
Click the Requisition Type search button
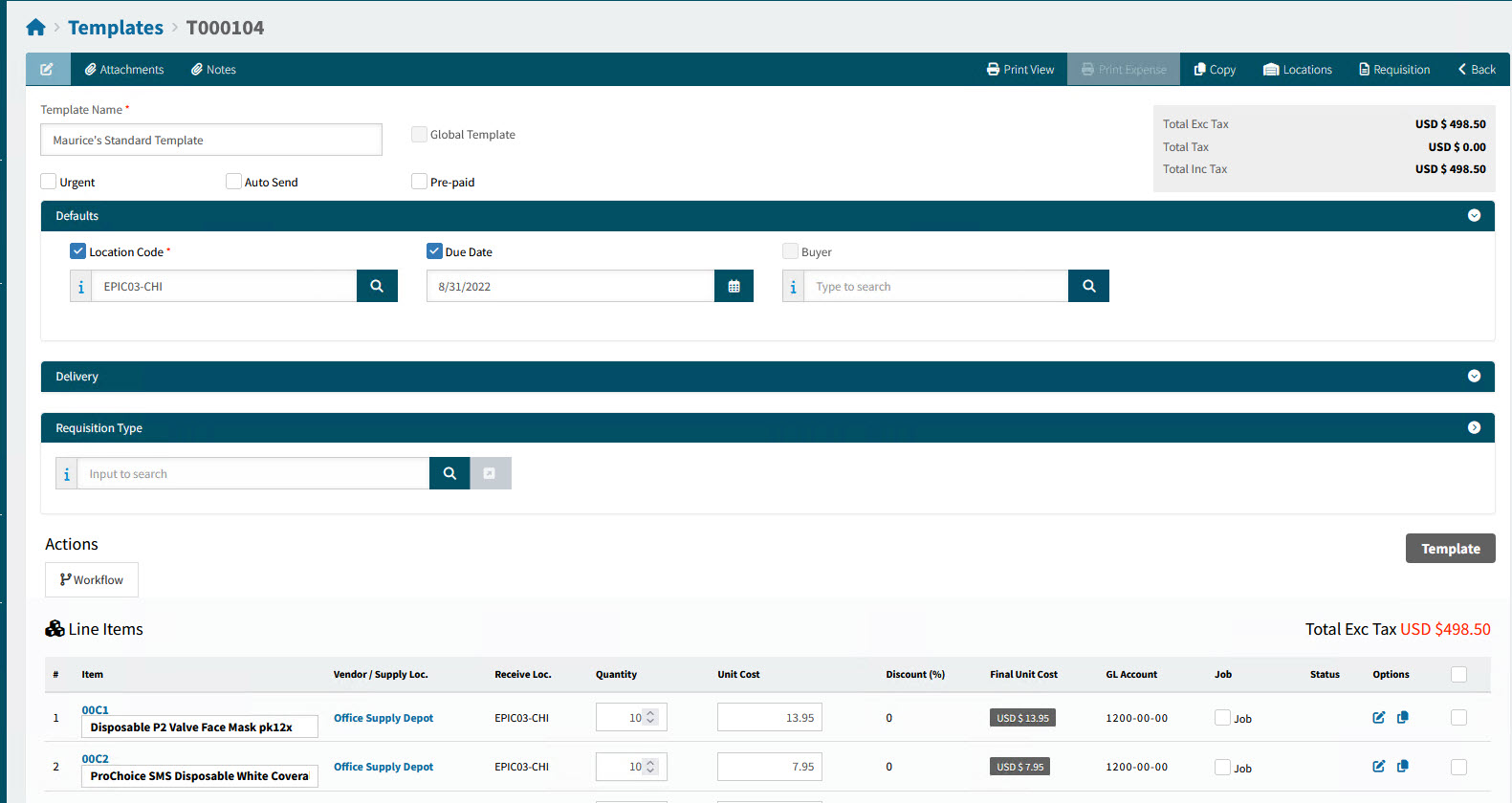[x=449, y=474]
